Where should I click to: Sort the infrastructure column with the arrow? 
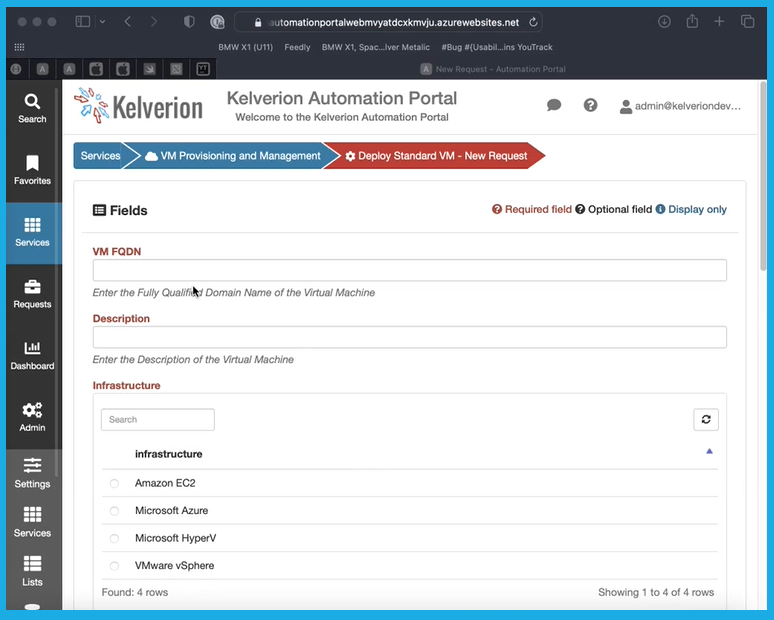709,451
